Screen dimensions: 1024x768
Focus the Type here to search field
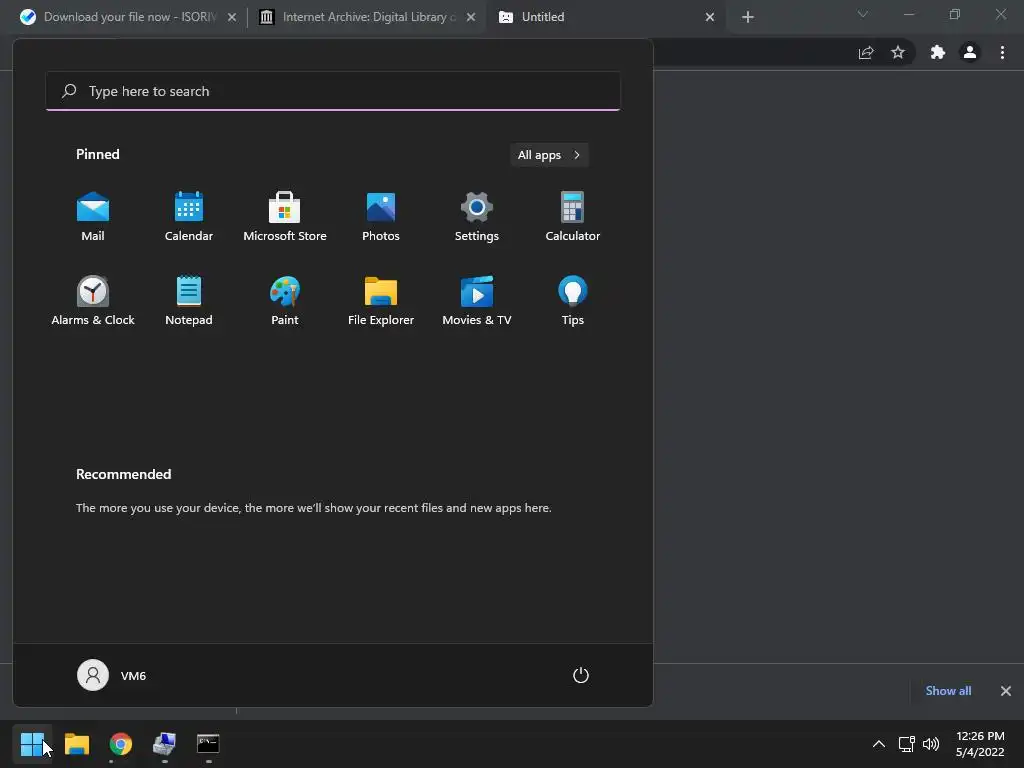333,91
